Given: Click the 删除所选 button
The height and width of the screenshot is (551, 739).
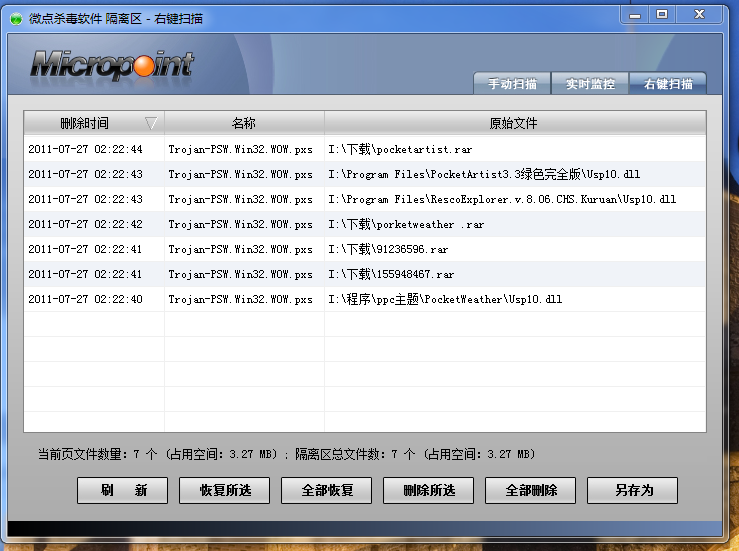Looking at the screenshot, I should click(429, 490).
